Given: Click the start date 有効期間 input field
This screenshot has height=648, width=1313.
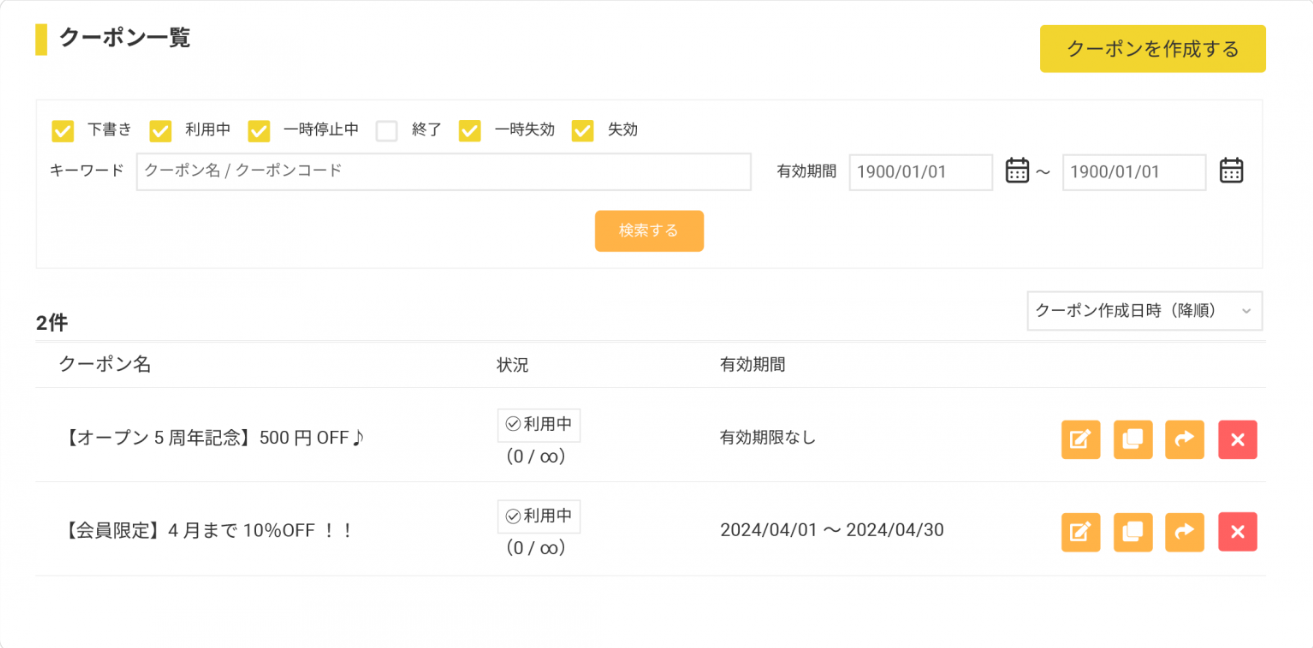Looking at the screenshot, I should [920, 172].
